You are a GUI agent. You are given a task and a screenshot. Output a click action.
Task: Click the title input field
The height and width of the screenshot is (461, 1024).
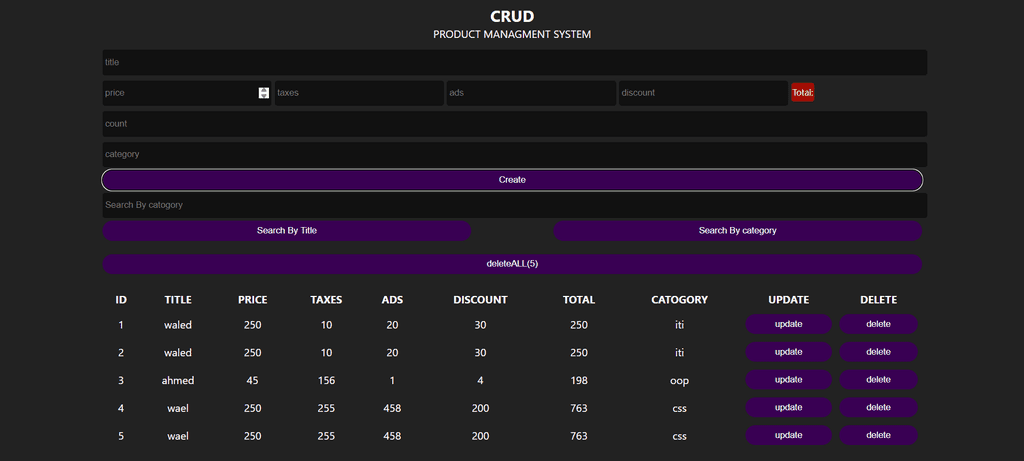(x=515, y=63)
